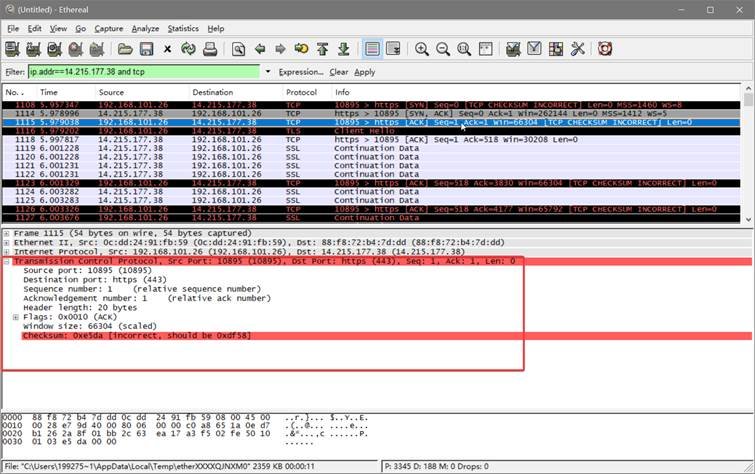Zoom out of packet text

tap(443, 49)
